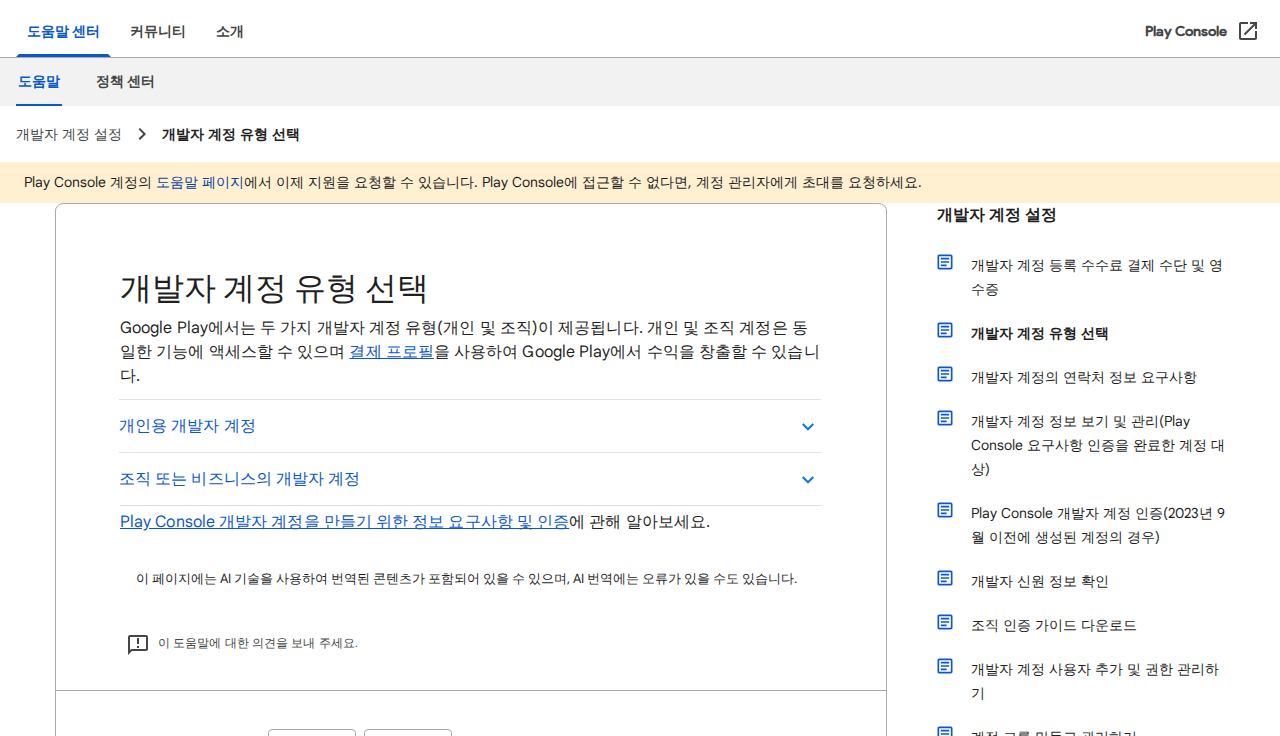Open sidebar article 개발자 계정 사용자 추가 및 권한 관리하기
This screenshot has width=1280, height=736.
1095,681
